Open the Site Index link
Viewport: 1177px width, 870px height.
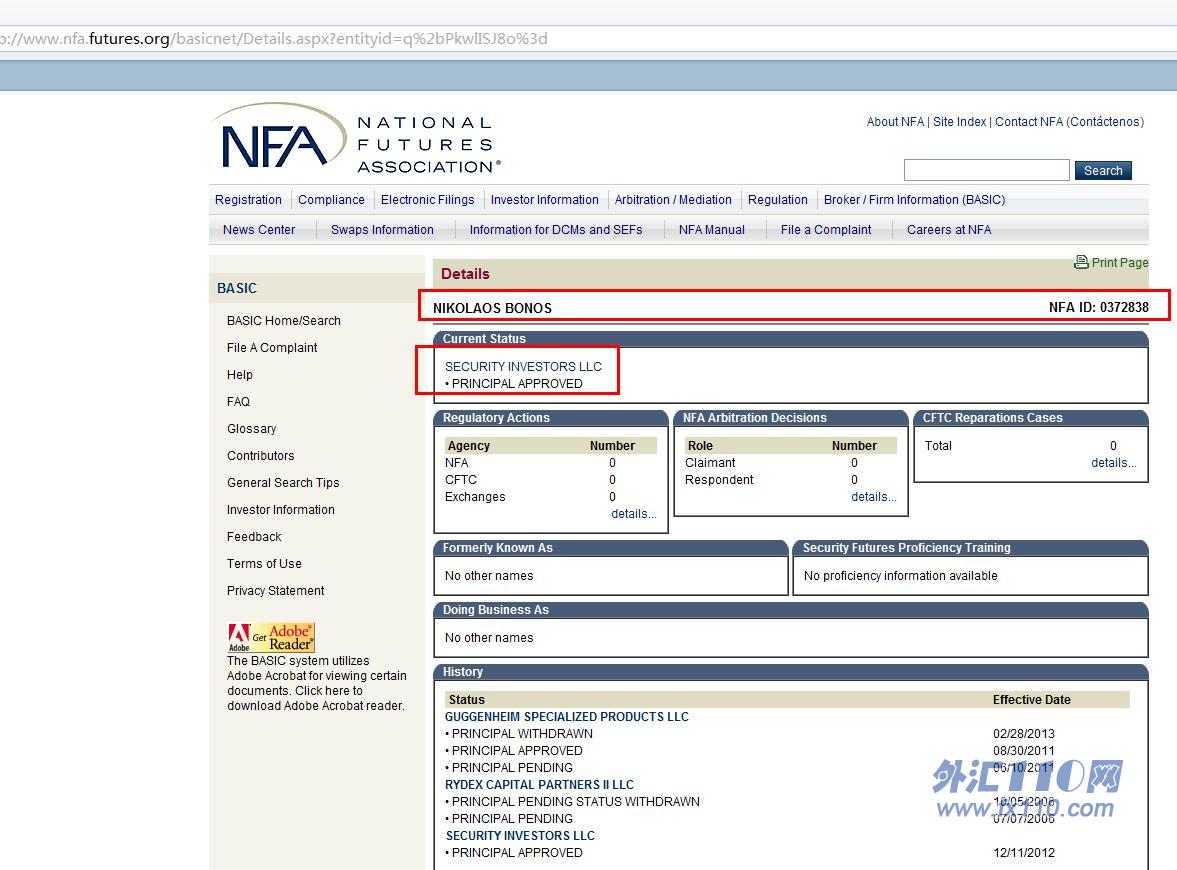coord(959,122)
